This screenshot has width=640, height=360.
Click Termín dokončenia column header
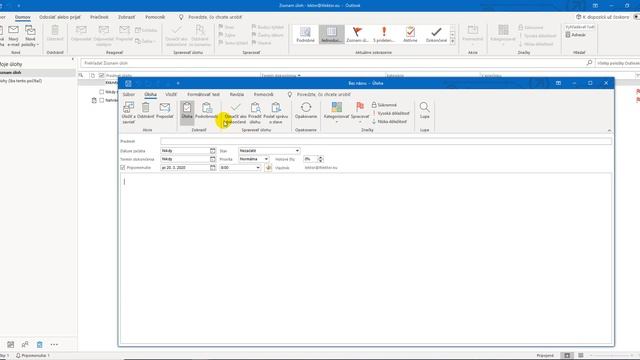(322, 76)
